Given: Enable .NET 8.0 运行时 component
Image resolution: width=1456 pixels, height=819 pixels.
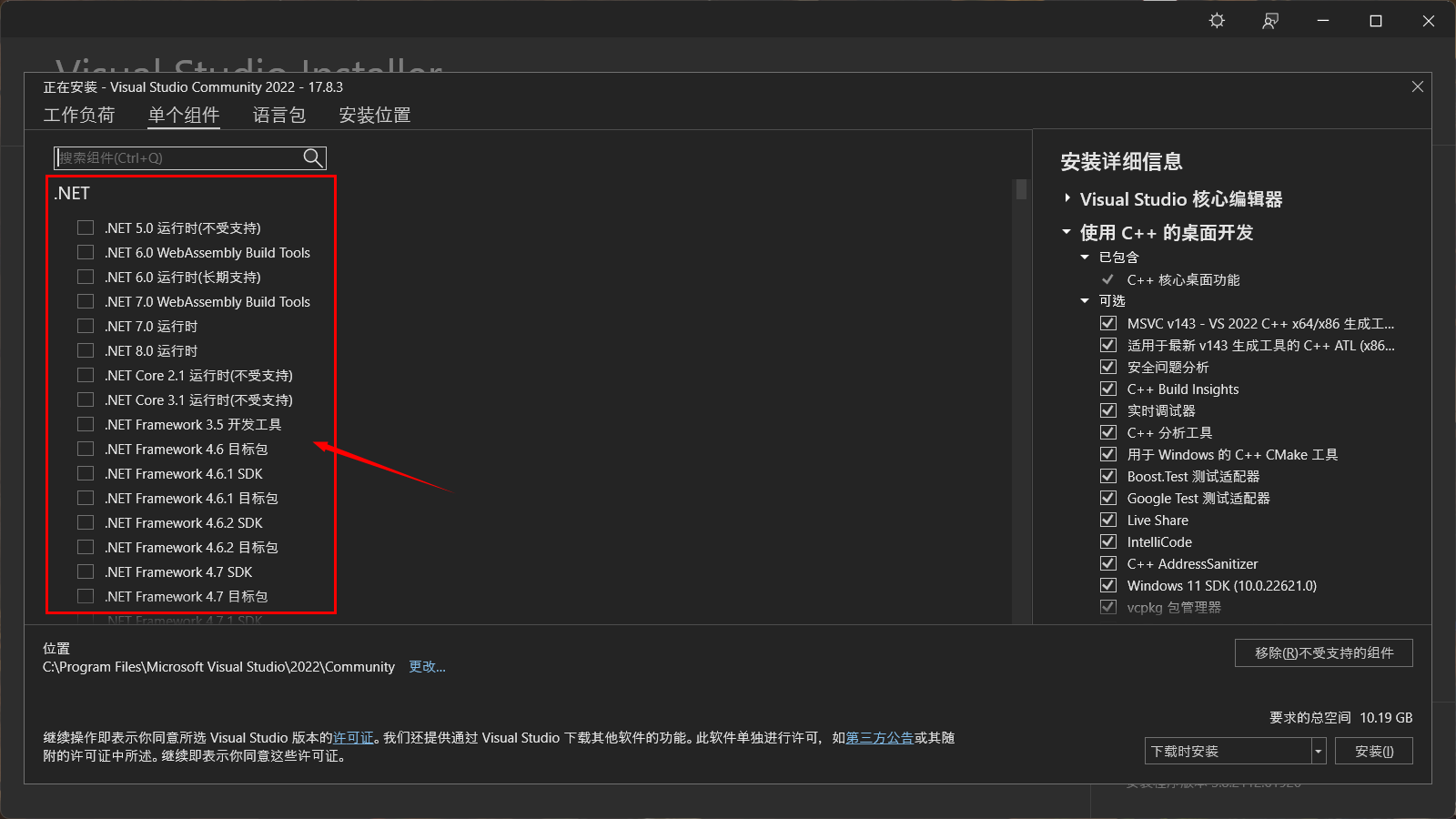Looking at the screenshot, I should click(86, 350).
